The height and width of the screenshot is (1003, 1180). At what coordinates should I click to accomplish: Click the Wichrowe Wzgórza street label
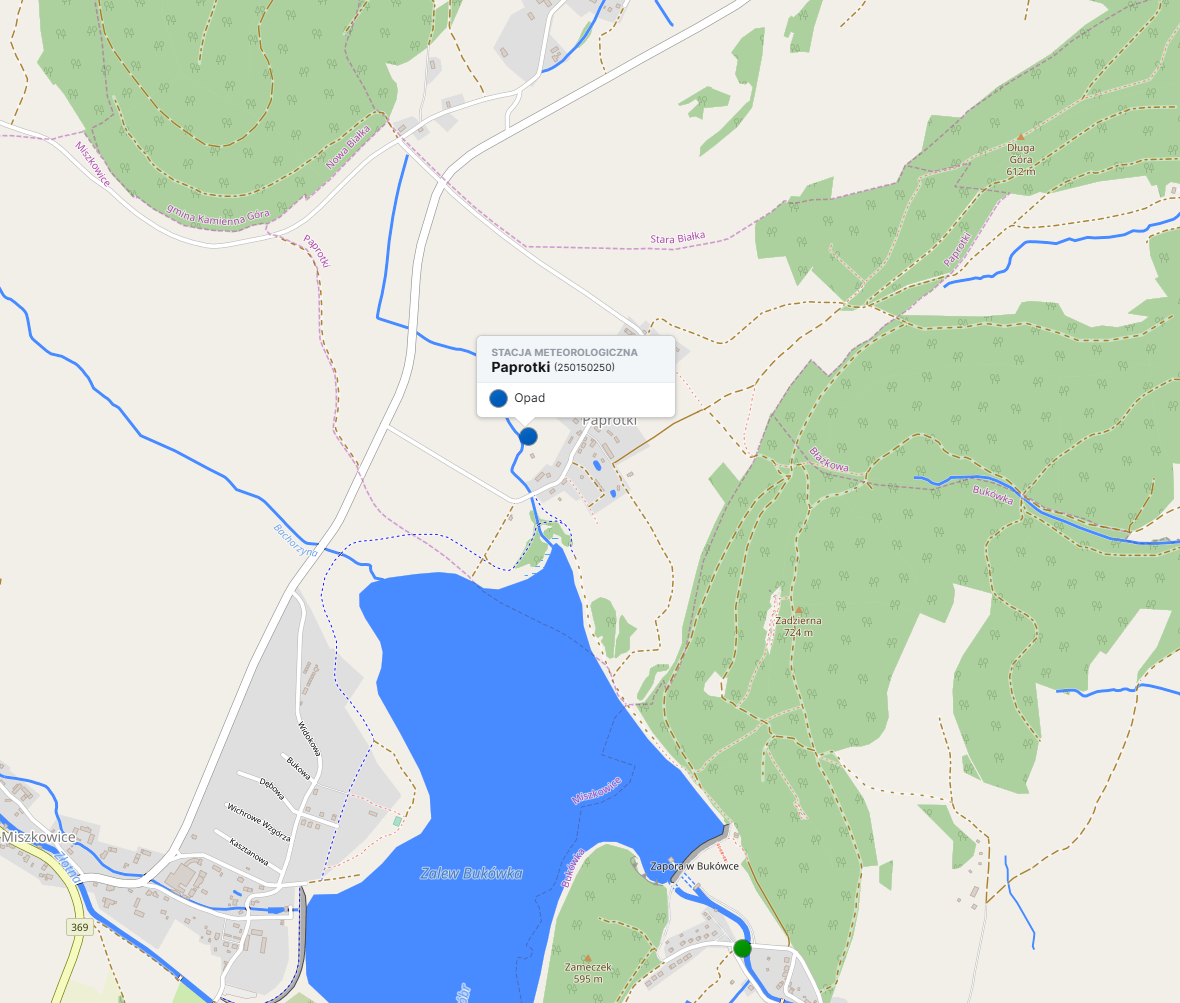click(x=258, y=822)
